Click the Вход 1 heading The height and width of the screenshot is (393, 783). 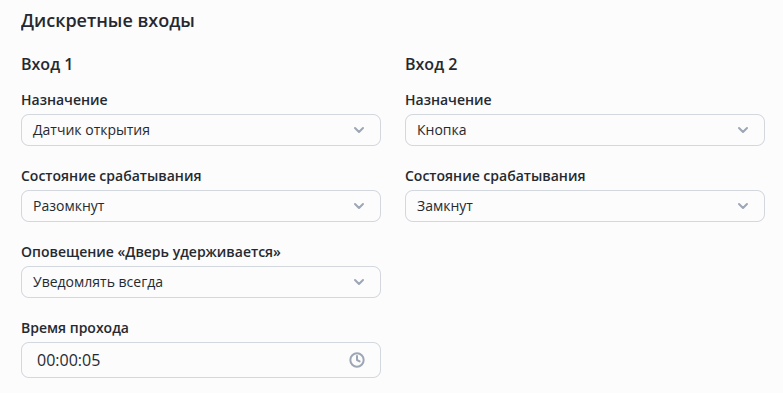[x=47, y=64]
